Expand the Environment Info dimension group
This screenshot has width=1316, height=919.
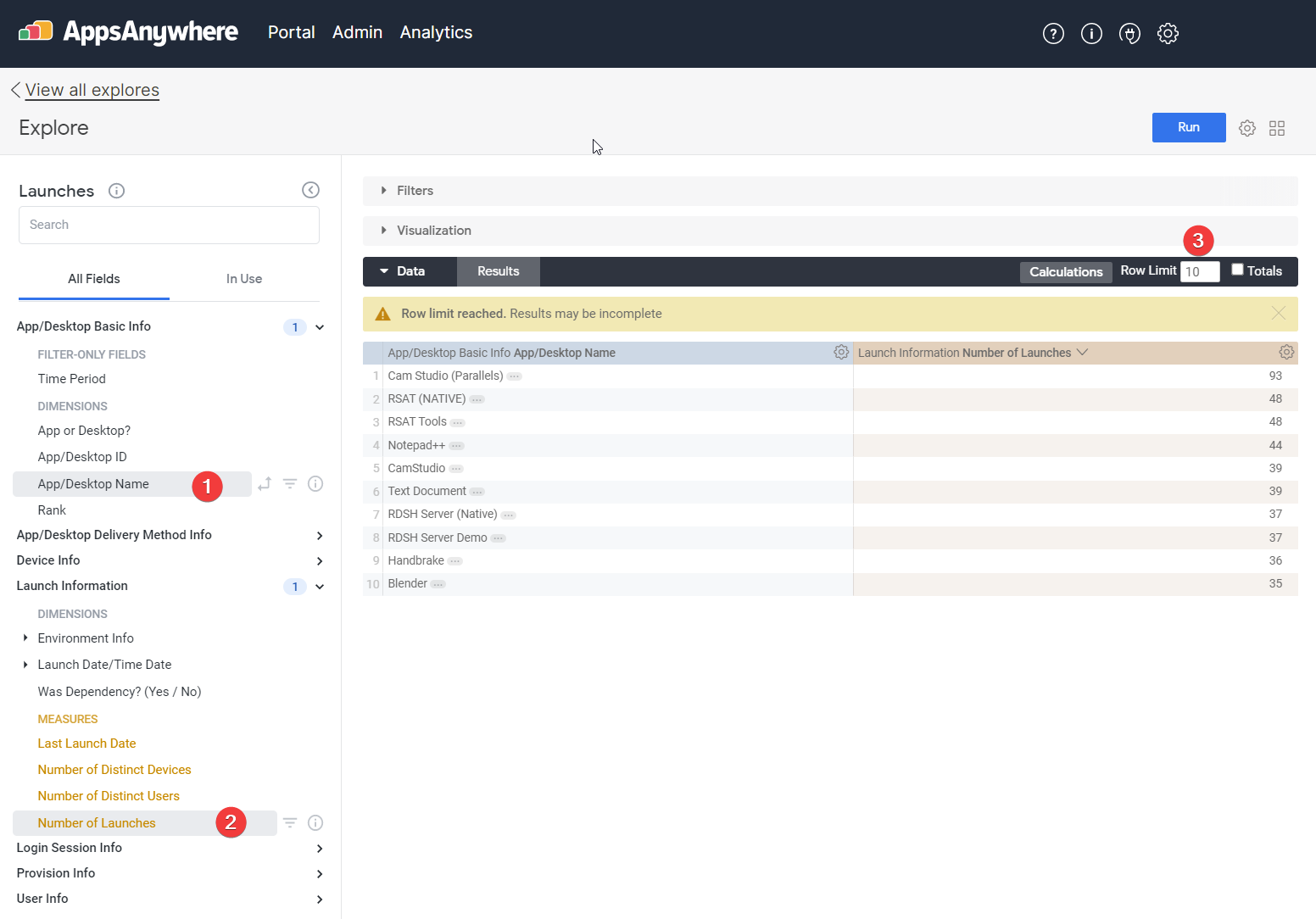26,638
